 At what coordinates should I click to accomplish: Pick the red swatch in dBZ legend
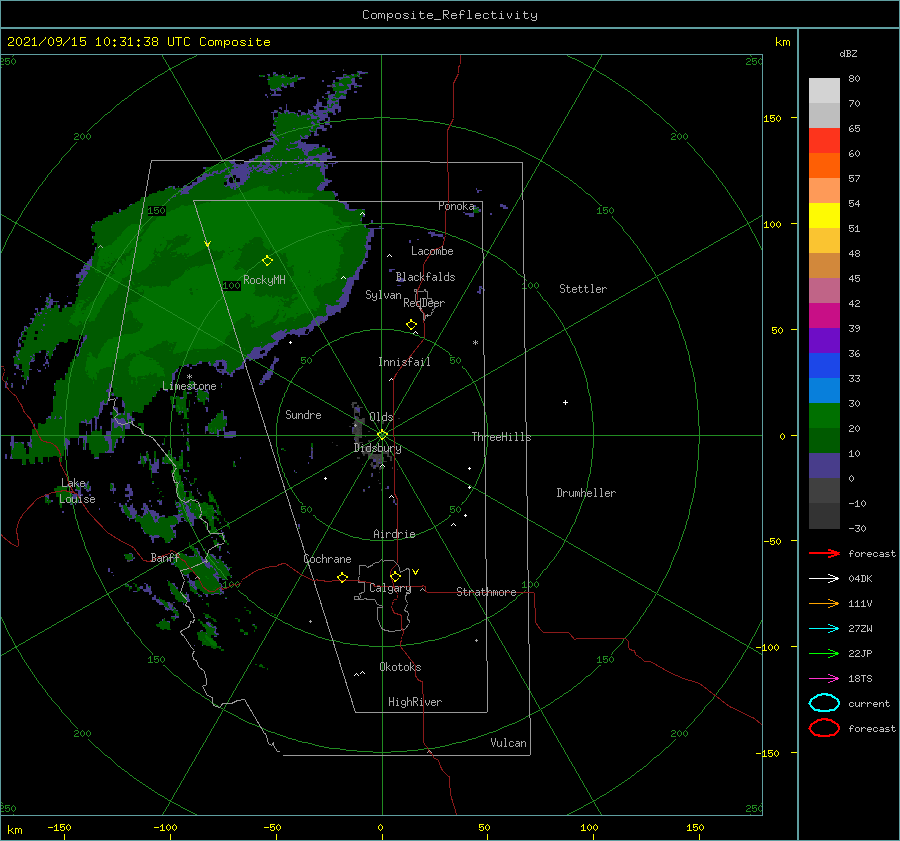tap(824, 141)
